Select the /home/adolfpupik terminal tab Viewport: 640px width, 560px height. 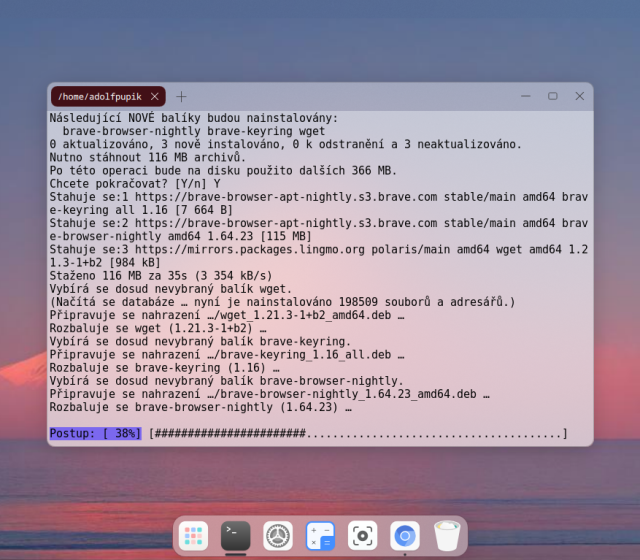tap(100, 97)
